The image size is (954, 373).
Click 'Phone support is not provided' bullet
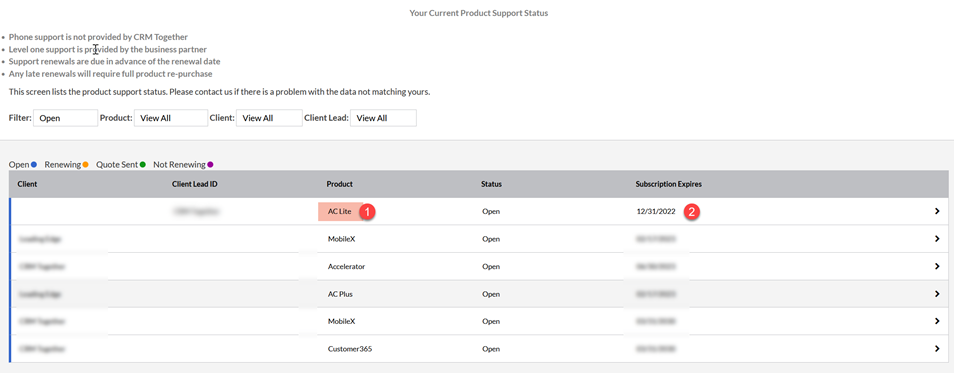(98, 37)
